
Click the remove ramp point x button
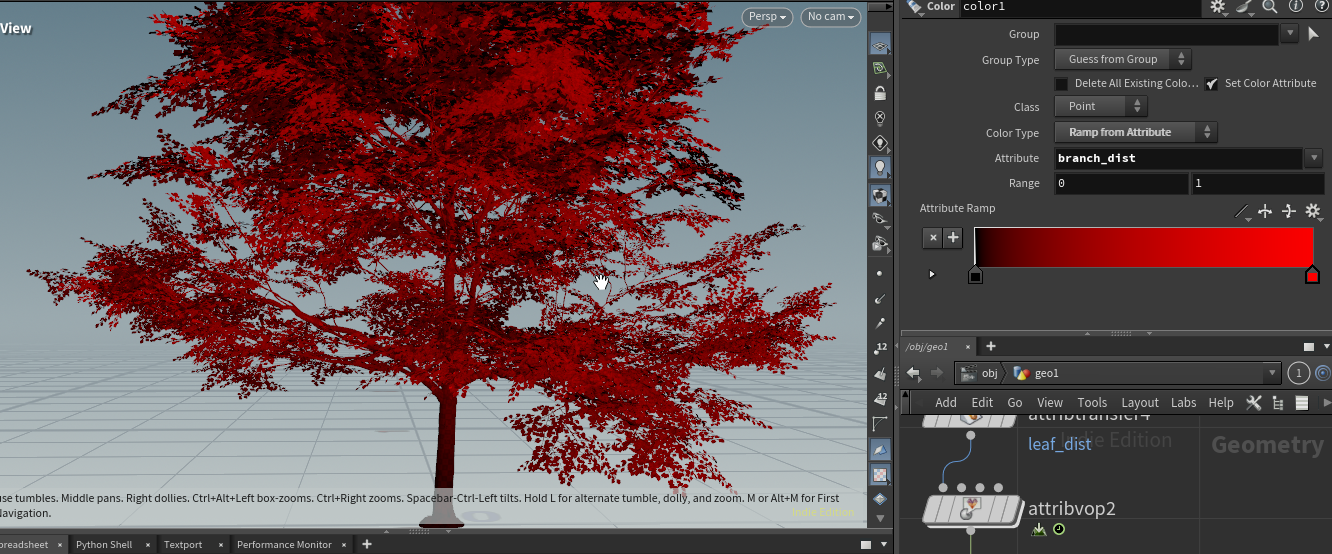tap(932, 237)
